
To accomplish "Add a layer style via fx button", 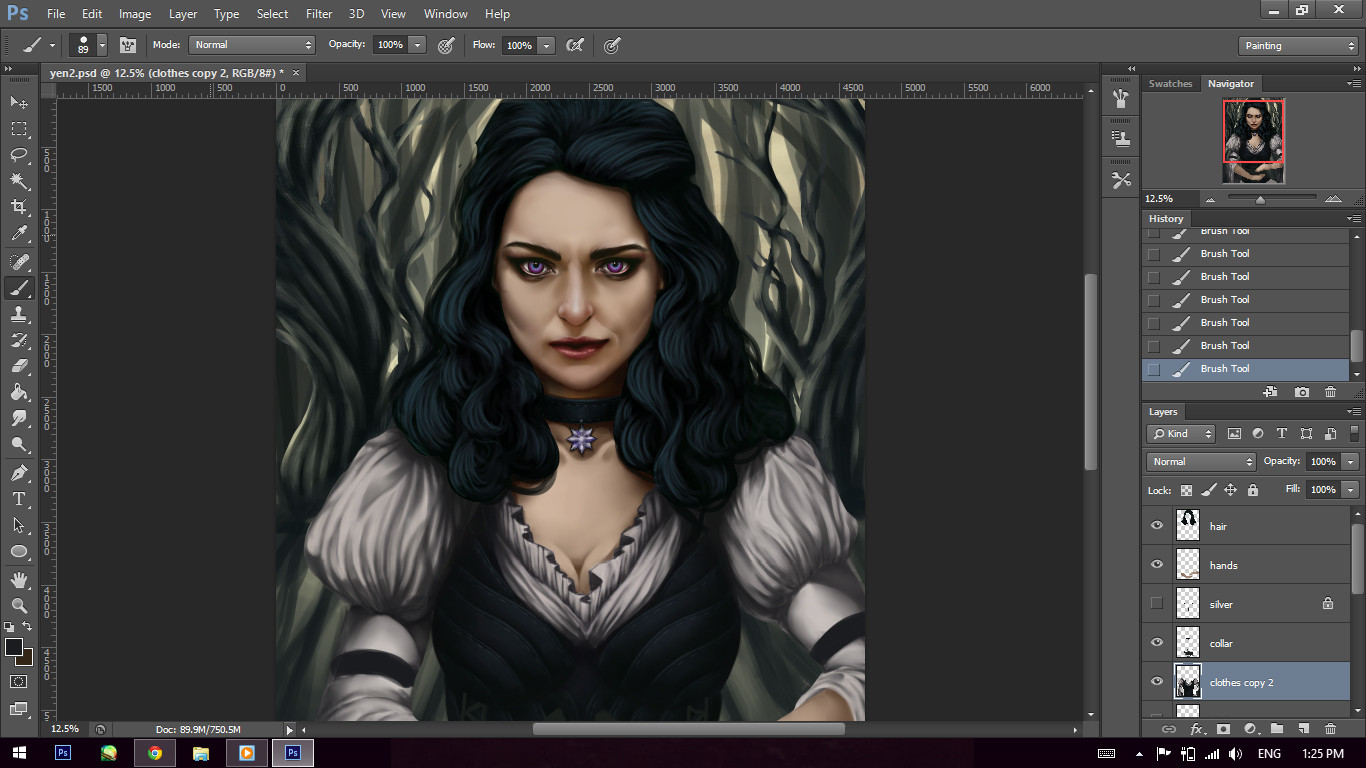I will coord(1196,729).
